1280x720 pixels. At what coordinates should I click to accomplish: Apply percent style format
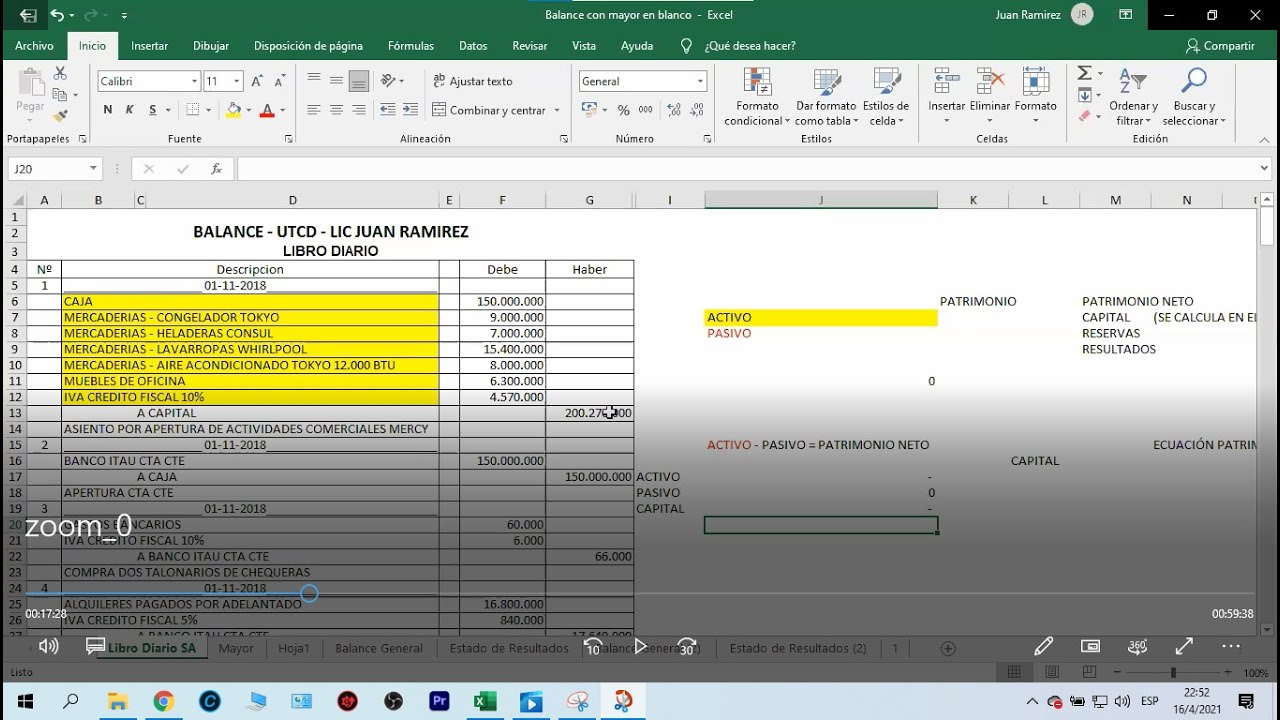point(623,110)
